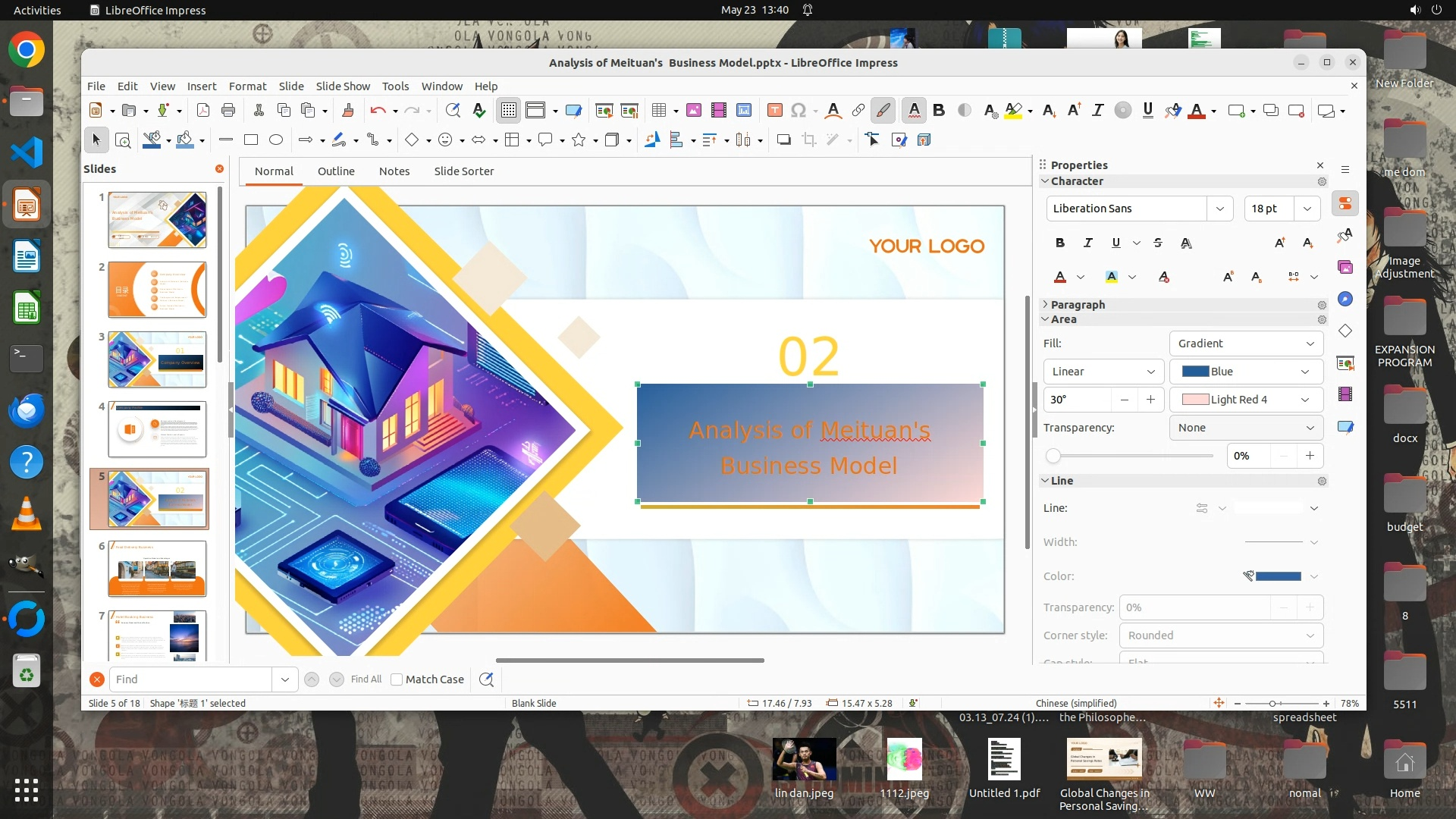This screenshot has height=819, width=1456.
Task: Open the Navigator sidebar icon
Action: click(1345, 299)
